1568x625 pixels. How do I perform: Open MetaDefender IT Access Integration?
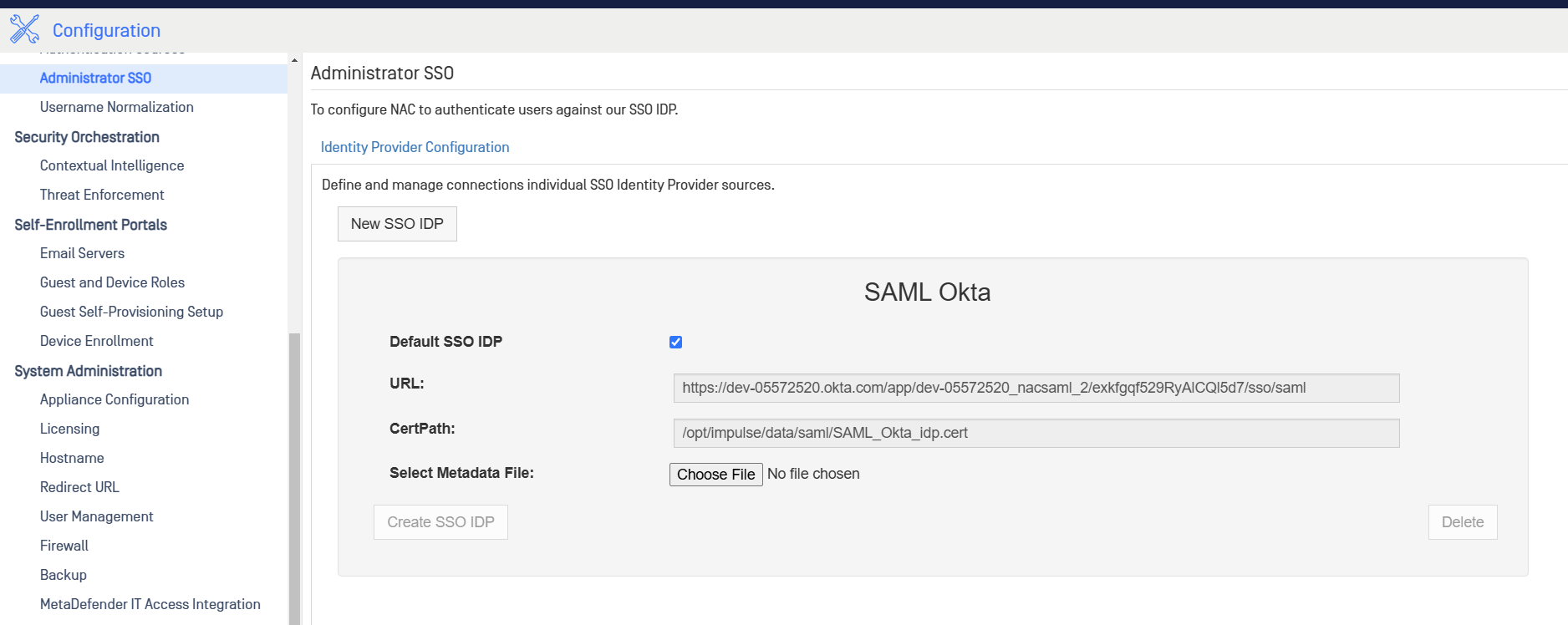click(150, 604)
